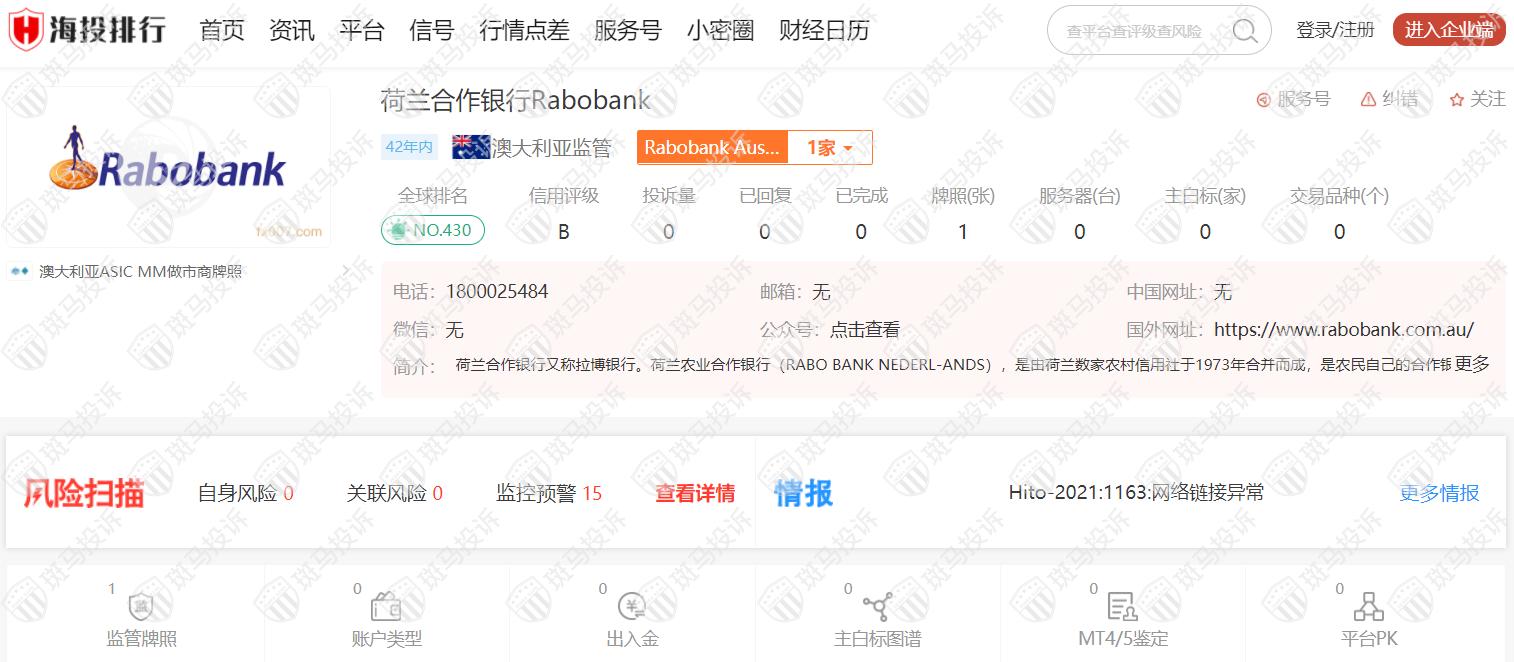This screenshot has width=1514, height=662.
Task: Select the 出入金 yen icon
Action: tap(632, 607)
